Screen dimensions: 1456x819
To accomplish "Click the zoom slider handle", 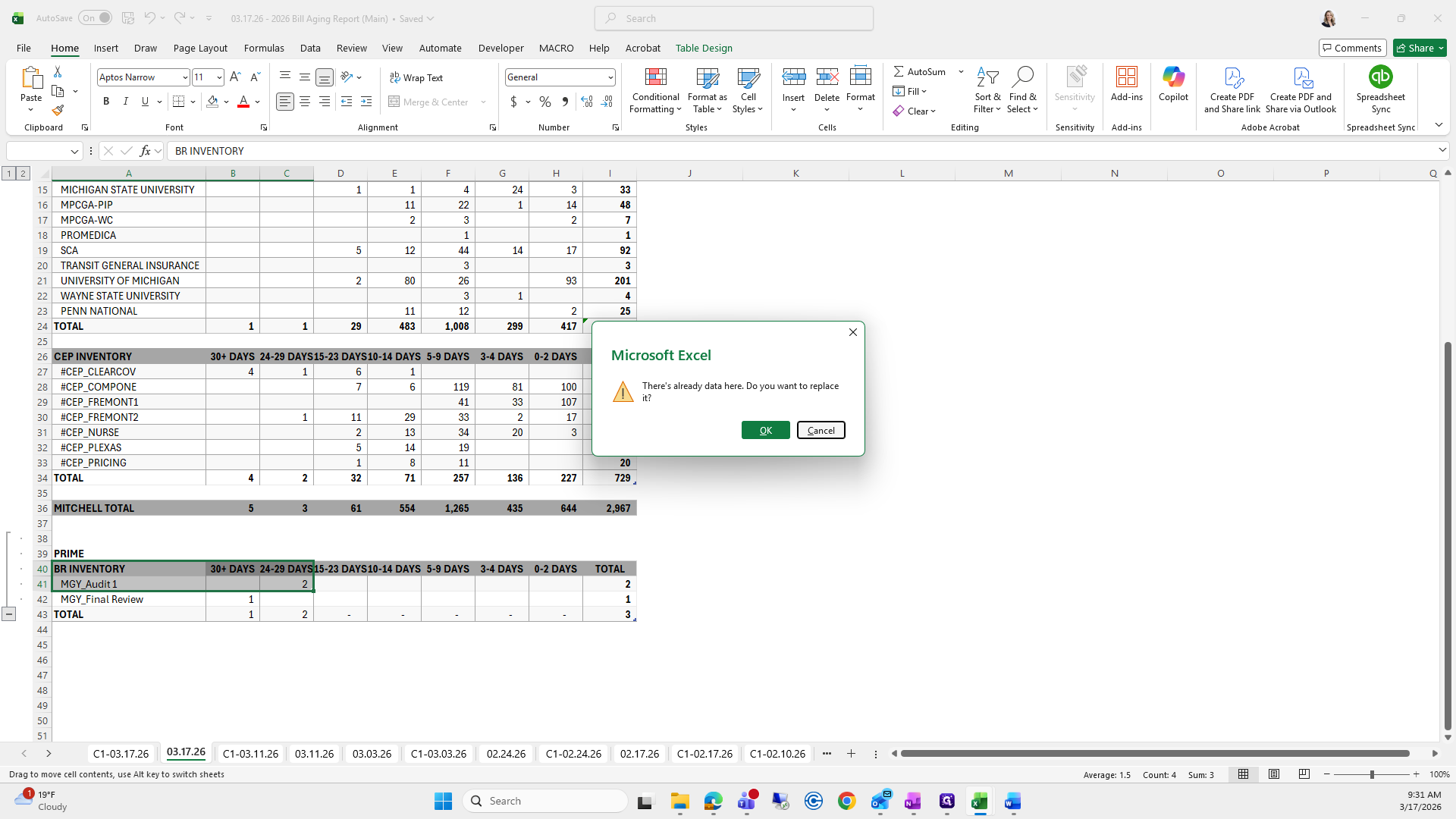I will pos(1371,774).
